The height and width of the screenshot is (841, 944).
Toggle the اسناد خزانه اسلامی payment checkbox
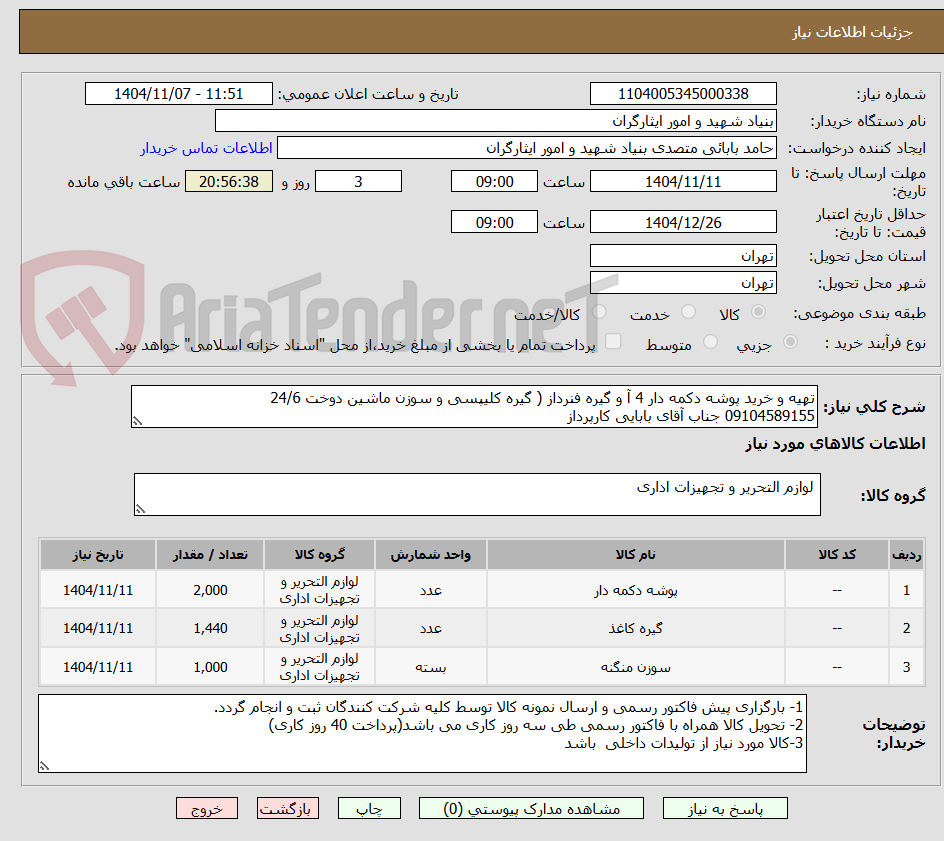(613, 341)
